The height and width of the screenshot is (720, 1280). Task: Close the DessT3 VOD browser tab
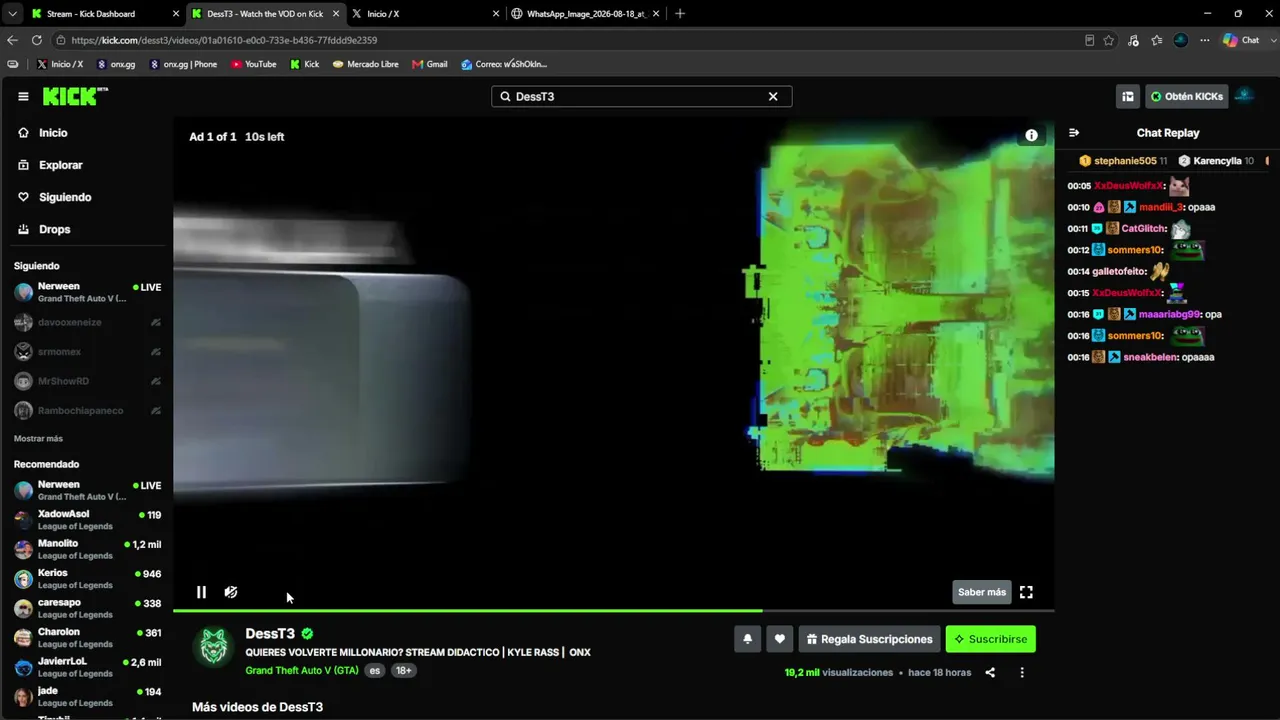tap(335, 14)
